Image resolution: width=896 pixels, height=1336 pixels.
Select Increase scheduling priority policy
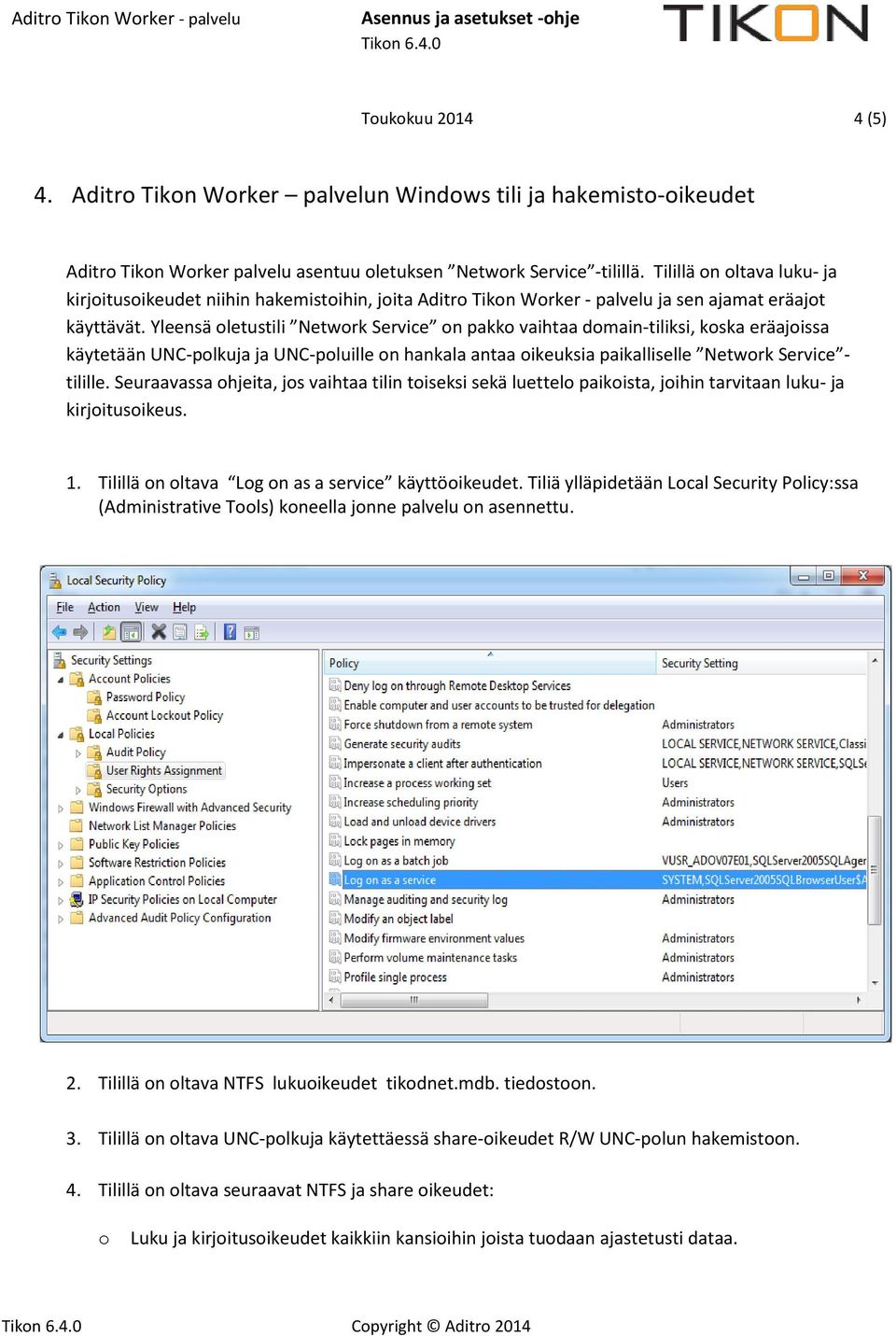(411, 803)
